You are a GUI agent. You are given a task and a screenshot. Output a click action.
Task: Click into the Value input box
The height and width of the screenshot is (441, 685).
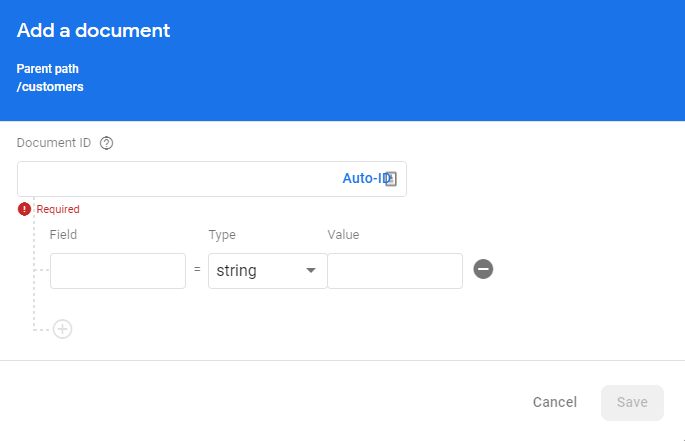[395, 271]
